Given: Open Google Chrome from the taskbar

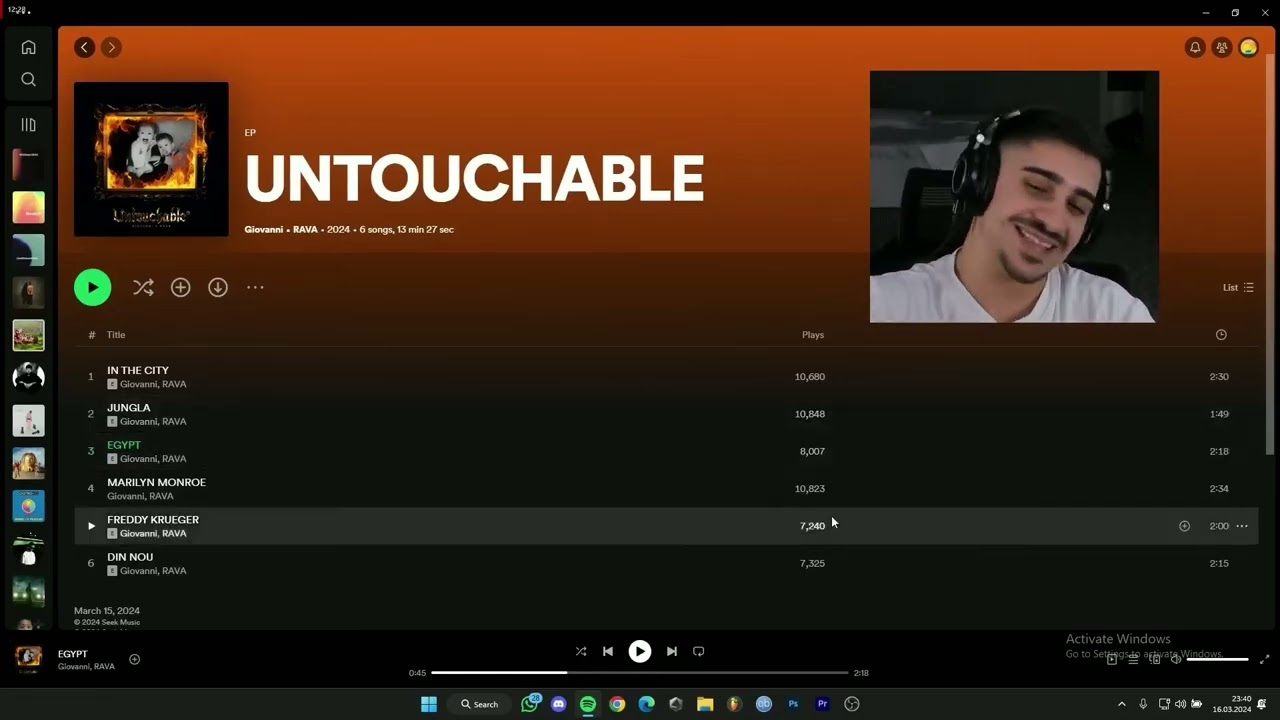Looking at the screenshot, I should pos(617,704).
